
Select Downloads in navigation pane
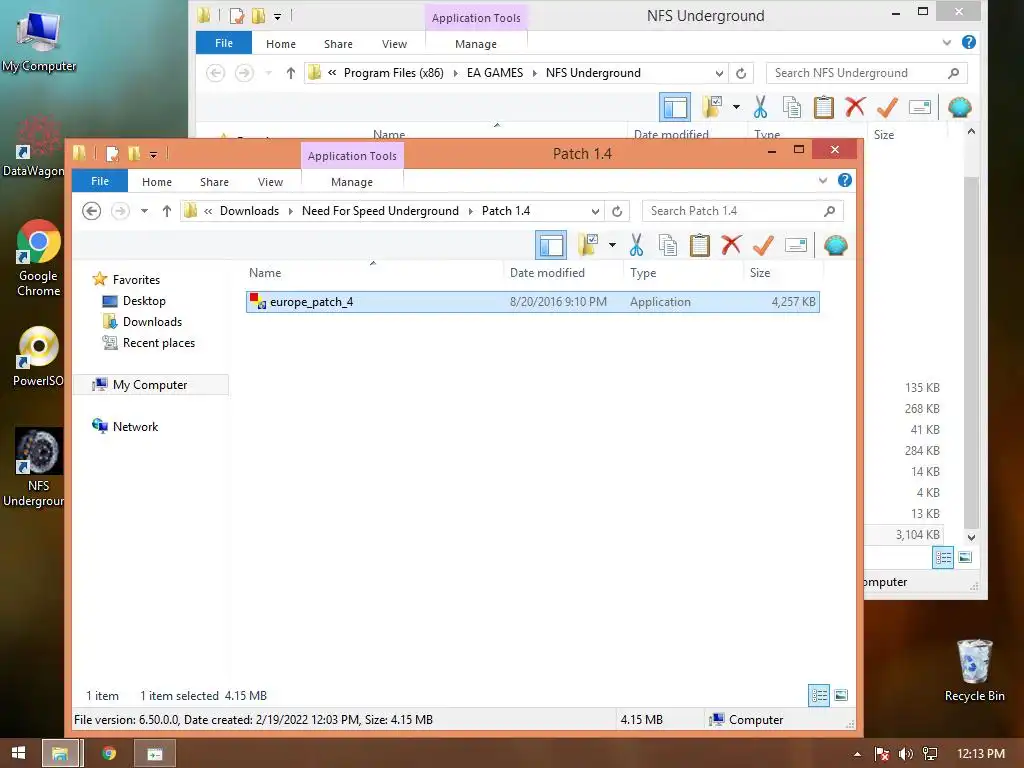tap(152, 322)
